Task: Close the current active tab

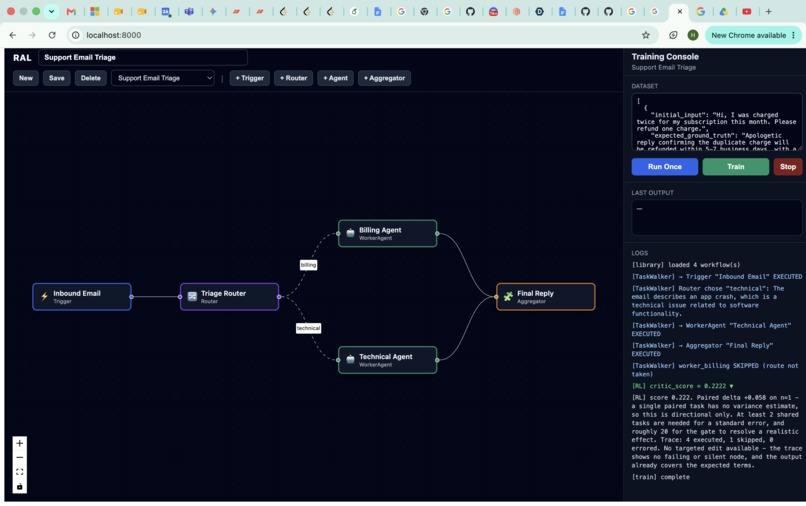Action: 680,11
